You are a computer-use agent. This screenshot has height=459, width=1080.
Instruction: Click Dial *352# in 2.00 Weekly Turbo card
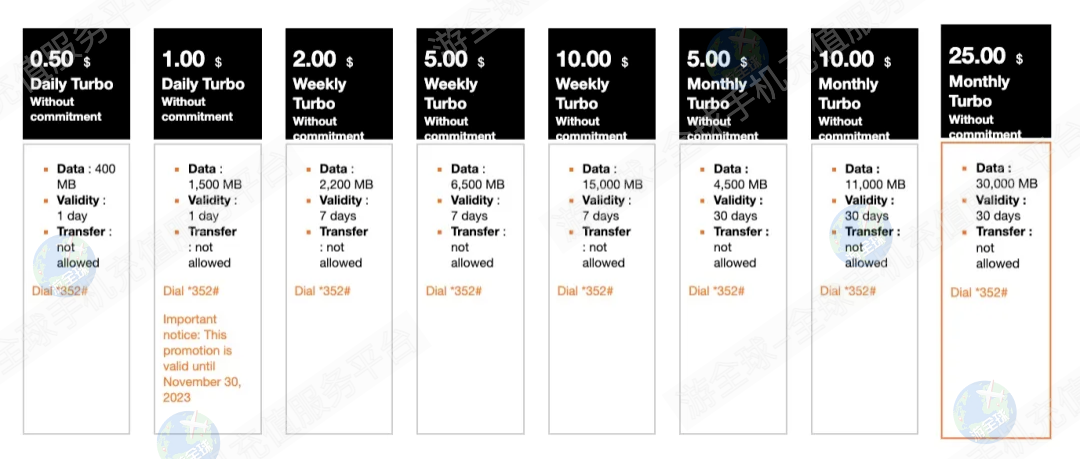[322, 291]
